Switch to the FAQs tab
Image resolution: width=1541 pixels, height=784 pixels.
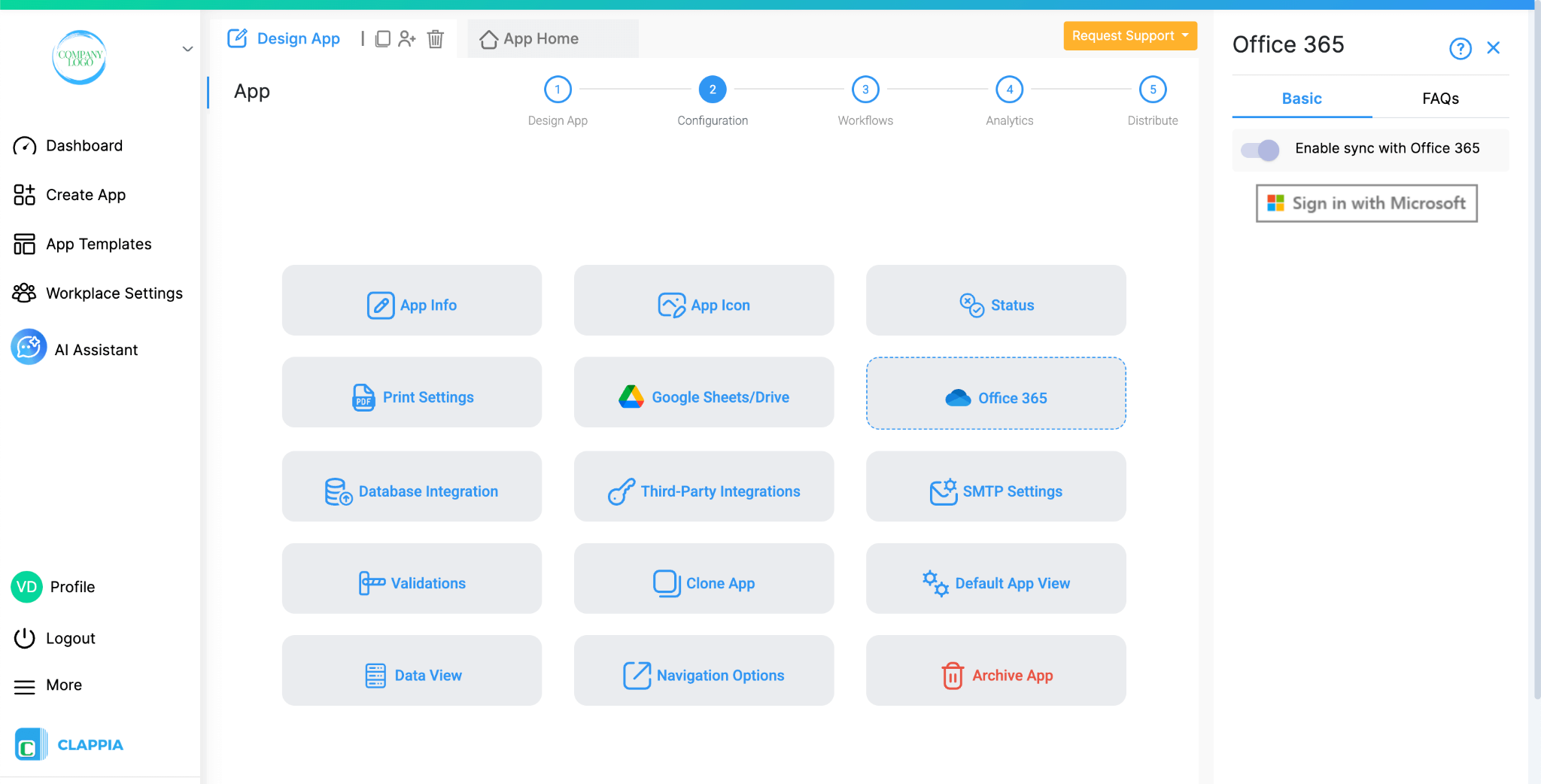[x=1439, y=98]
